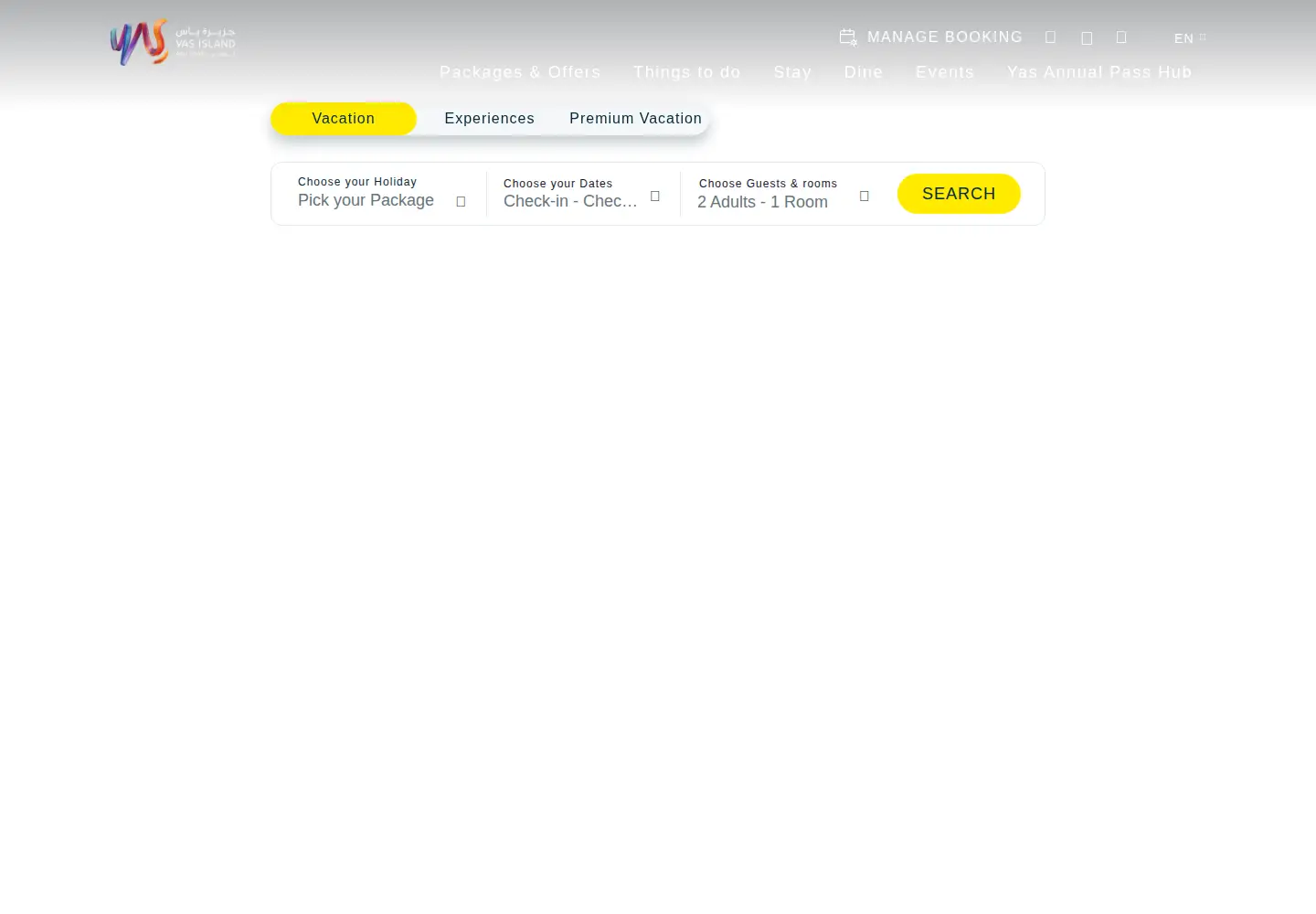This screenshot has width=1316, height=914.
Task: Go to the Events menu item
Action: [x=945, y=72]
